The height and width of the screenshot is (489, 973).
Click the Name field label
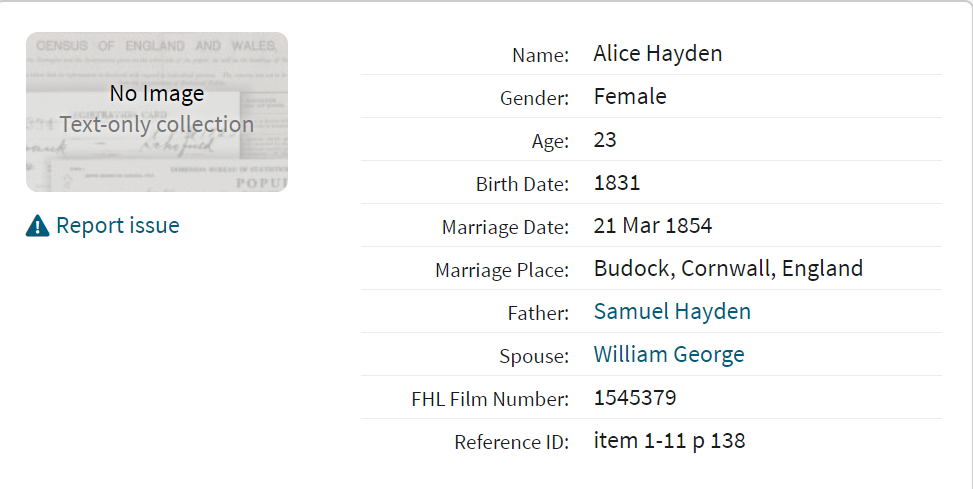pyautogui.click(x=540, y=56)
